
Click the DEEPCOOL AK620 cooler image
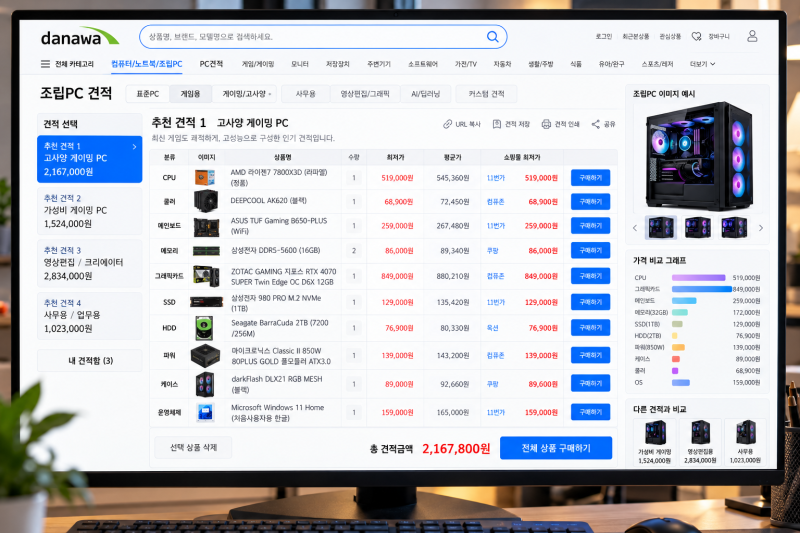206,201
